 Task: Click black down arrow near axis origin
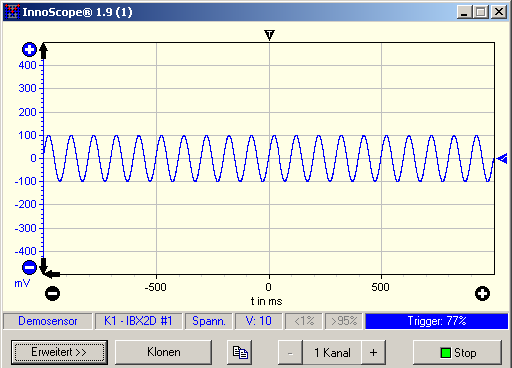click(x=43, y=265)
